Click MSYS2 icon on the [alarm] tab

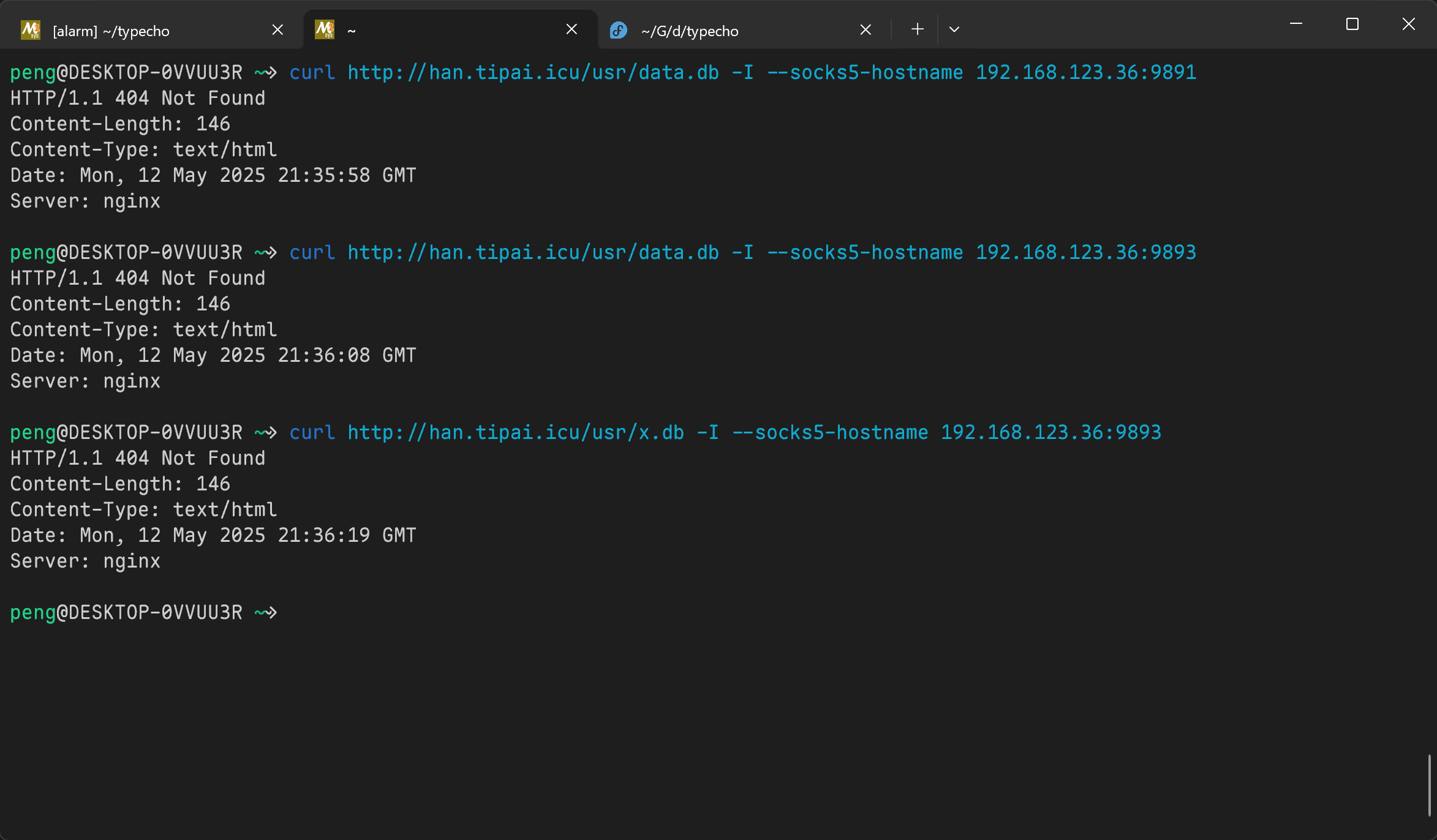30,30
